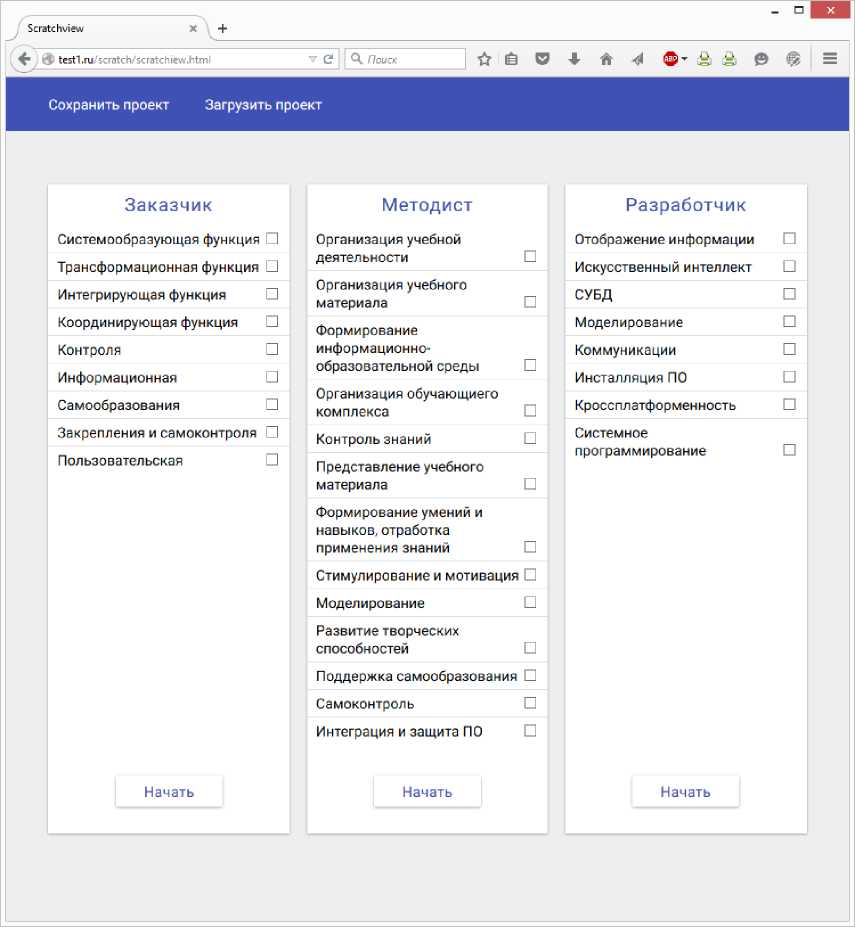Viewport: 855px width, 927px height.
Task: Check the Системообразующая функция checkbox
Action: (272, 239)
